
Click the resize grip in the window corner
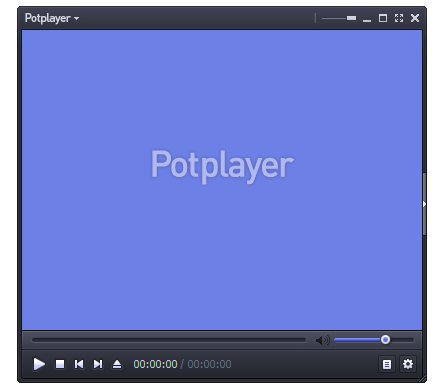pyautogui.click(x=423, y=379)
